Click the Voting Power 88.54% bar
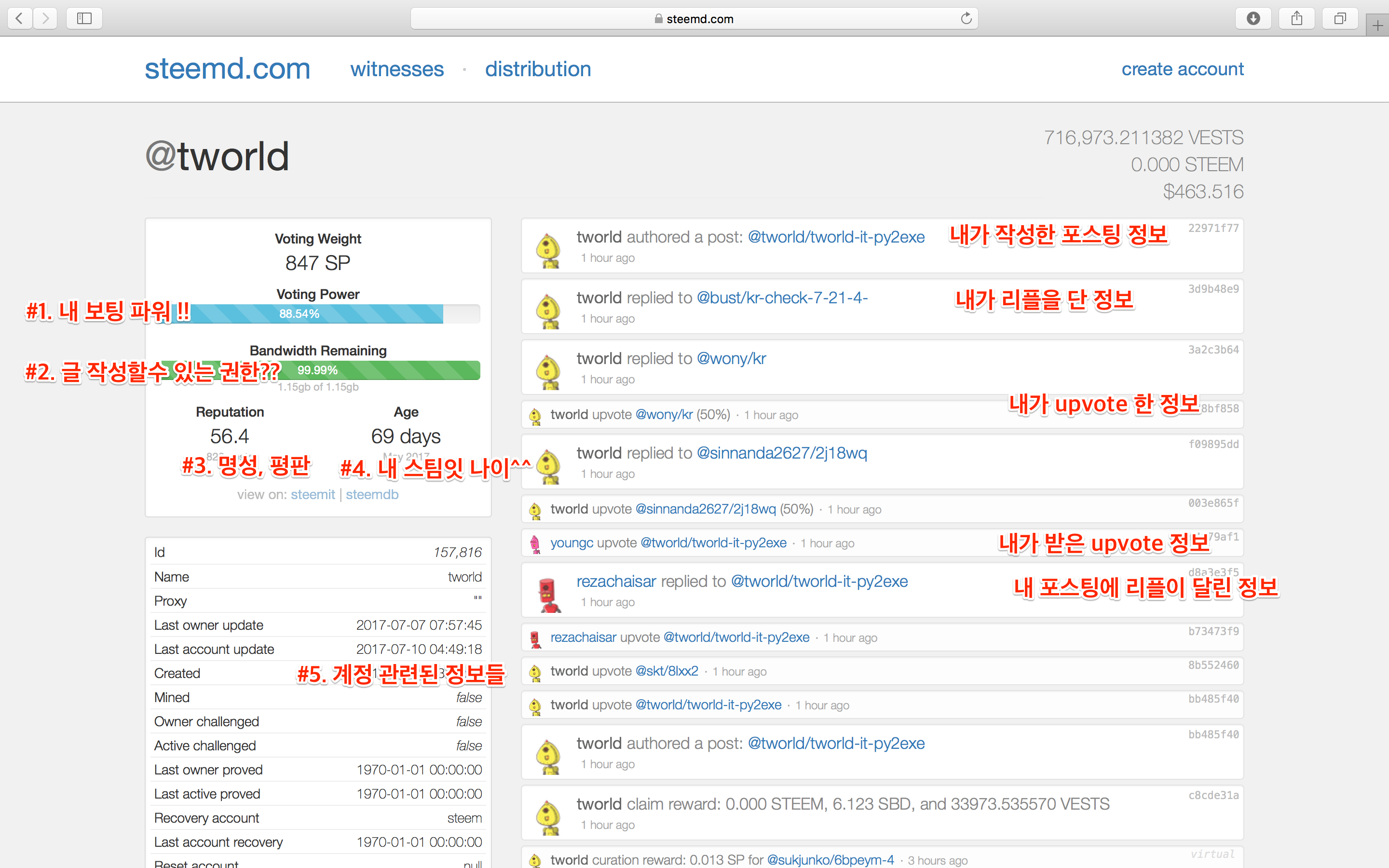Image resolution: width=1389 pixels, height=868 pixels. point(318,314)
